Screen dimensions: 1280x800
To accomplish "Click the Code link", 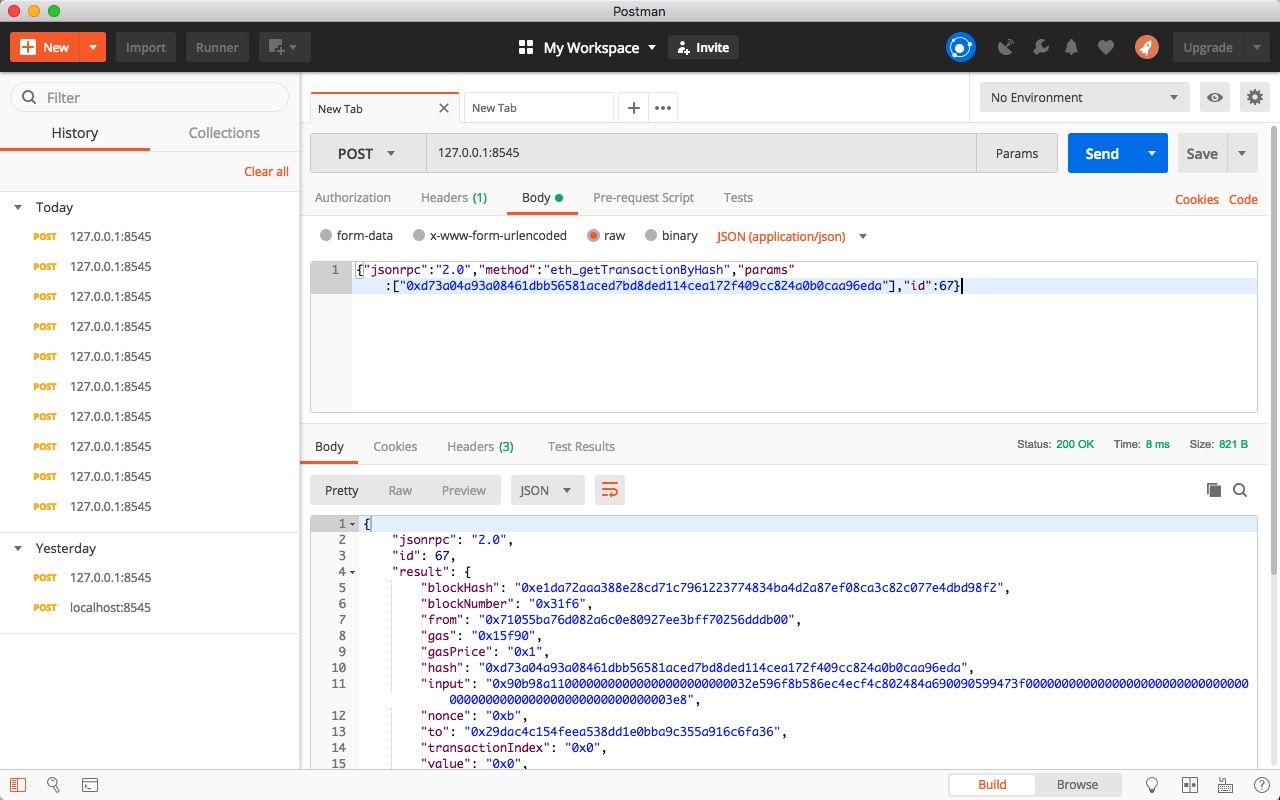I will pyautogui.click(x=1243, y=200).
